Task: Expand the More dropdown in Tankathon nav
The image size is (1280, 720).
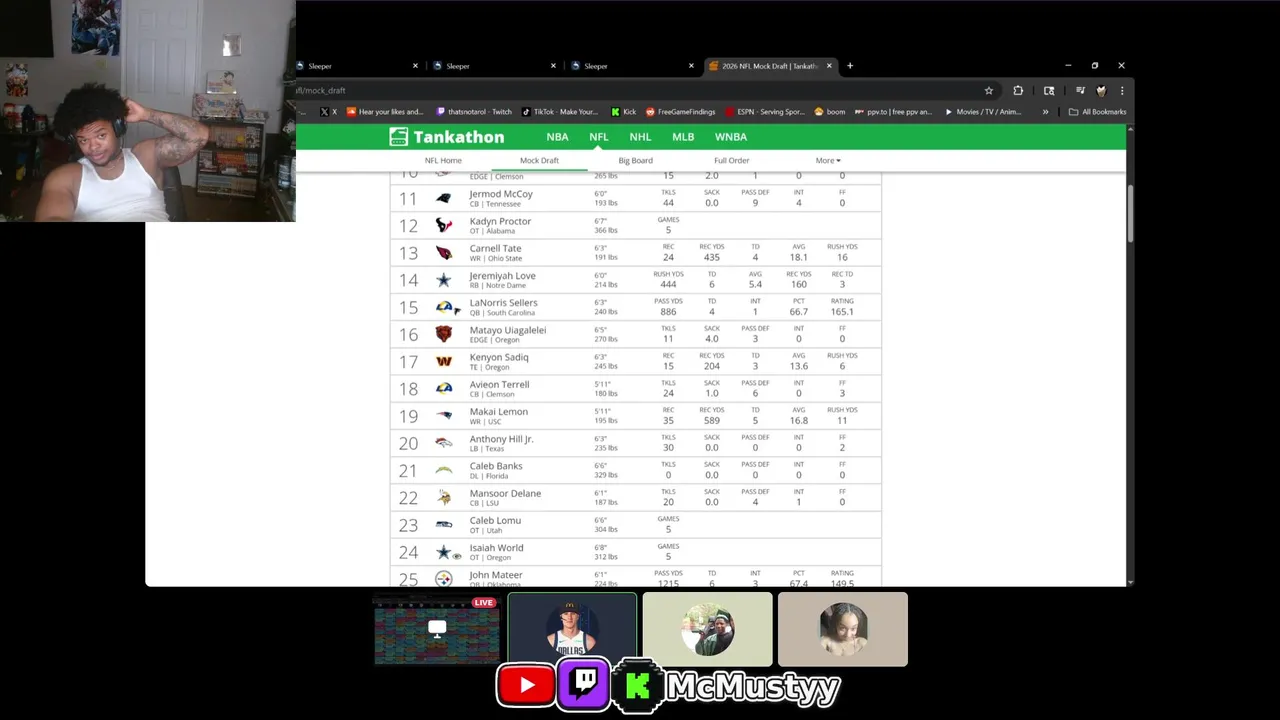Action: click(828, 161)
